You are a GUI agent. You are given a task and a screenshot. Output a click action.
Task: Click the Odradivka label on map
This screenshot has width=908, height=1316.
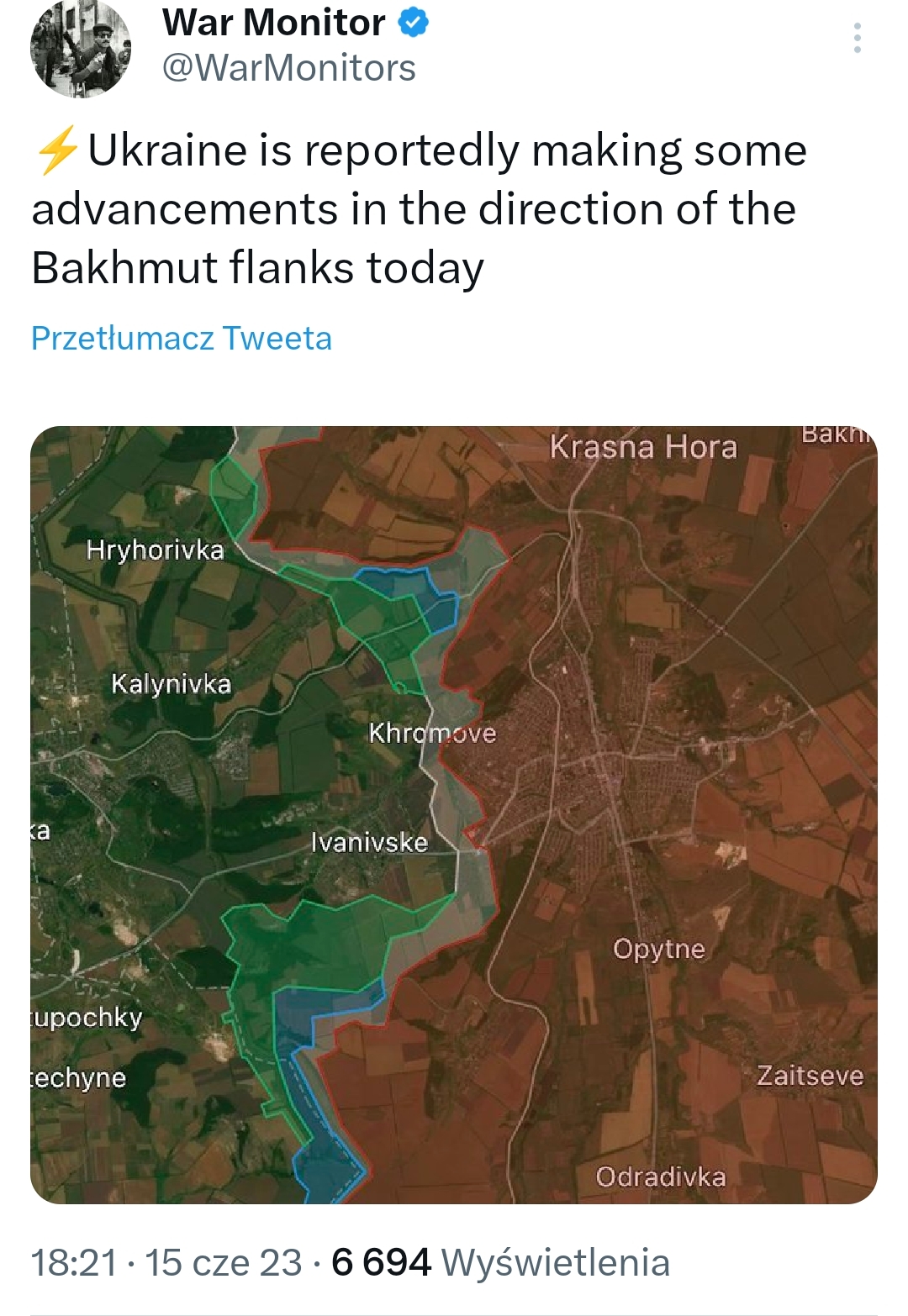pyautogui.click(x=661, y=1177)
